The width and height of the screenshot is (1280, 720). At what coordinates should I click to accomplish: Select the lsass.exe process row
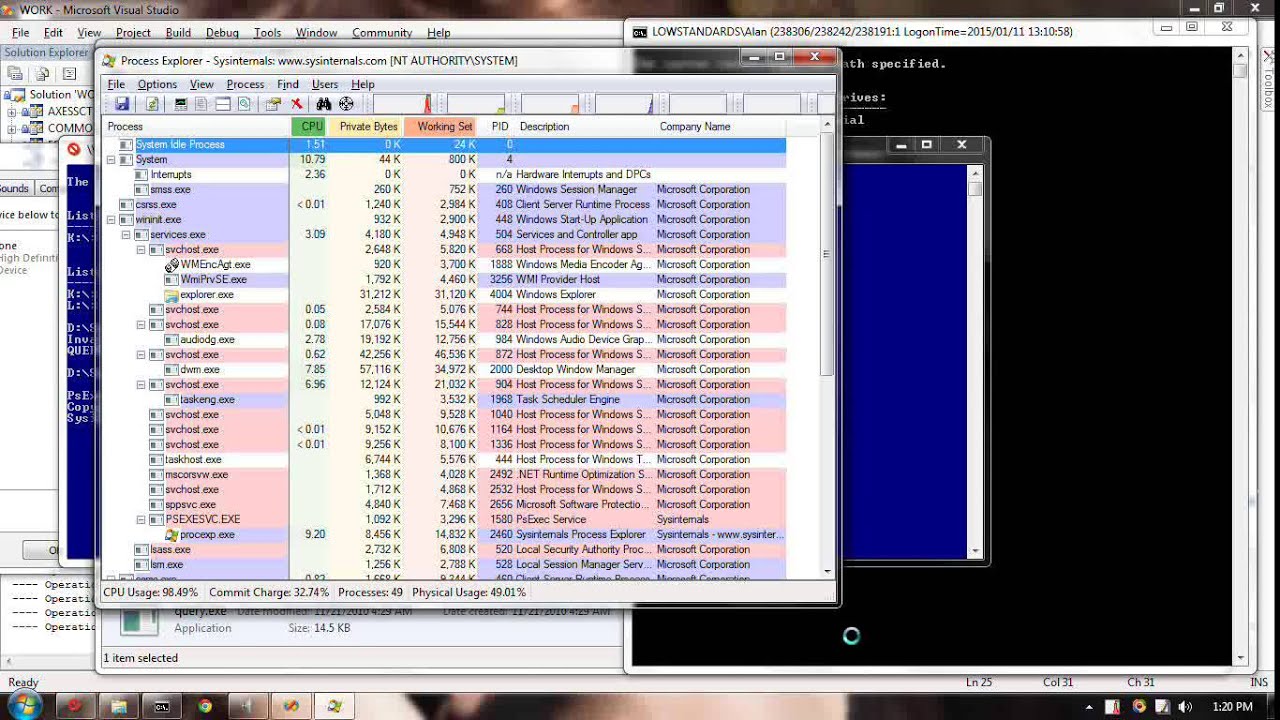pyautogui.click(x=445, y=550)
